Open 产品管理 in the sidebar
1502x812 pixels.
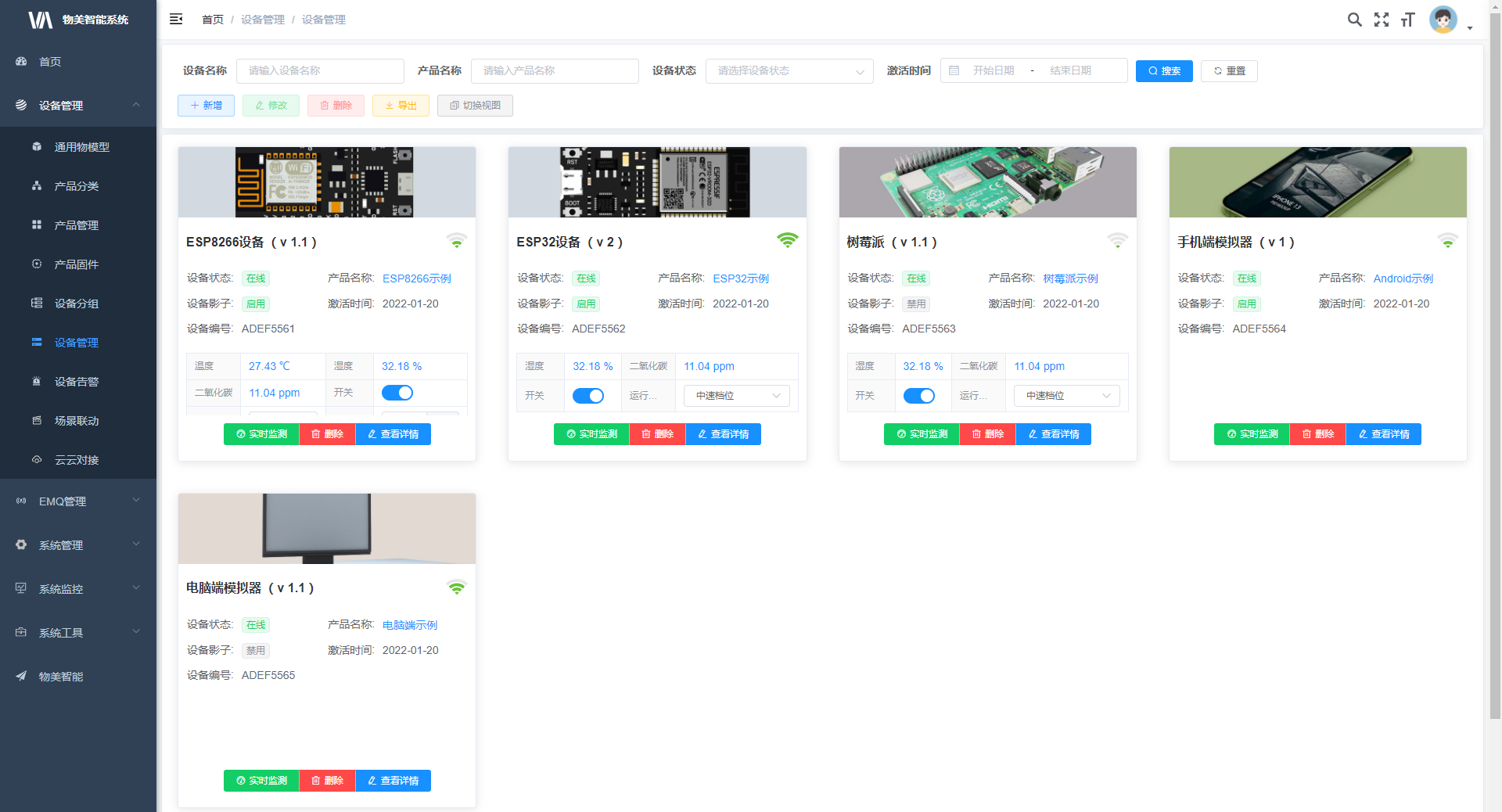pyautogui.click(x=76, y=225)
